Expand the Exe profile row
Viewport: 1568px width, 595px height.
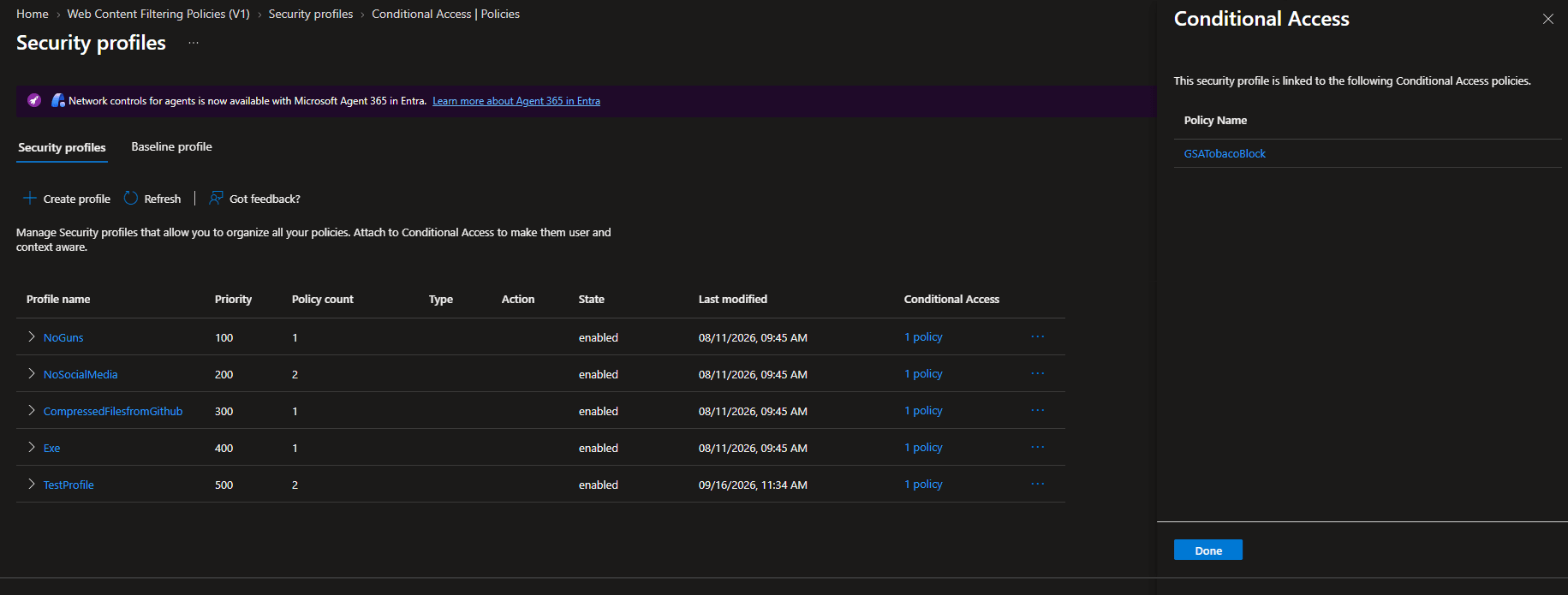(x=32, y=448)
